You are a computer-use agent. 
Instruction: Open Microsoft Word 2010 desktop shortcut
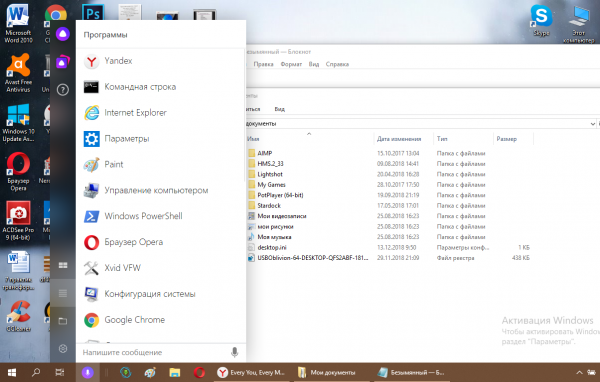click(18, 23)
